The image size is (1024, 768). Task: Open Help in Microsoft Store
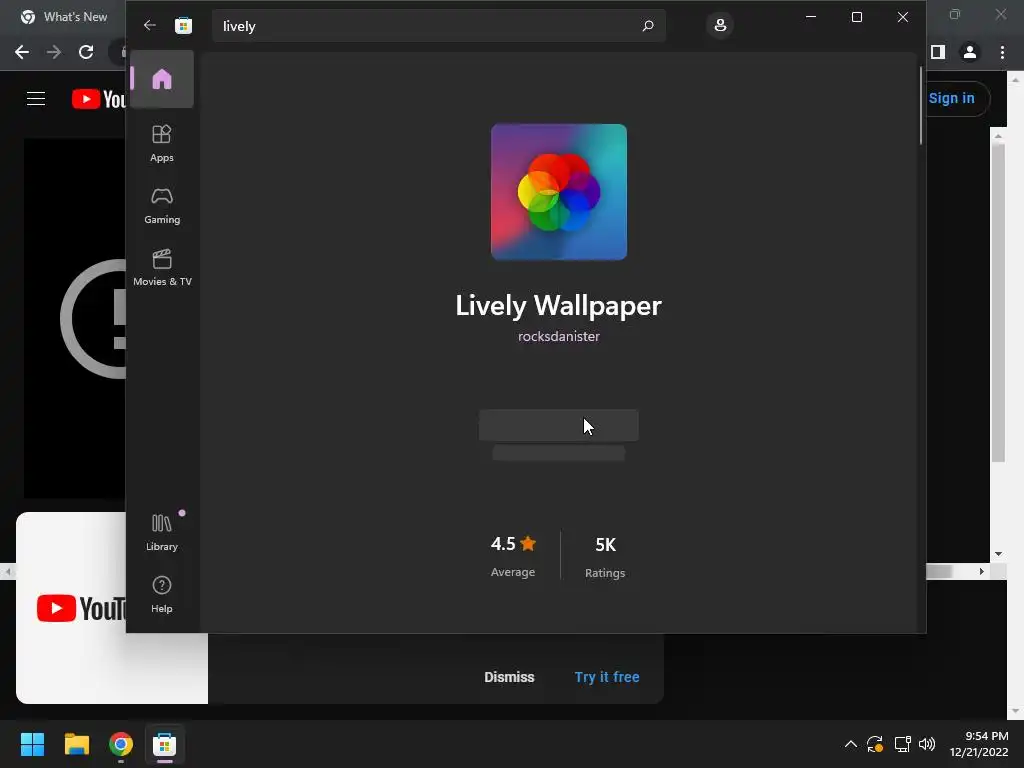click(x=162, y=594)
